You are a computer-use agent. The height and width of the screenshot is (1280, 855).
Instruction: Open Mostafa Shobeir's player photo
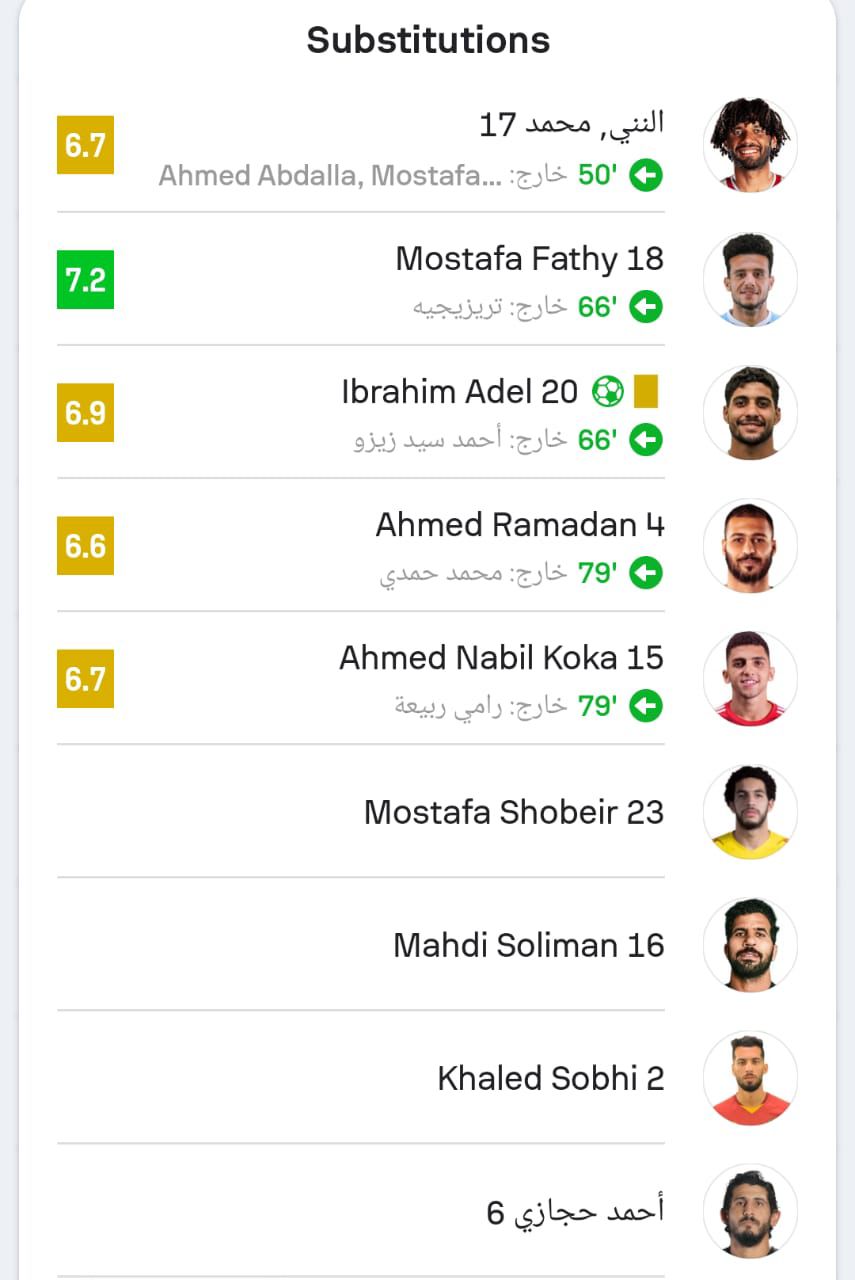[x=750, y=811]
